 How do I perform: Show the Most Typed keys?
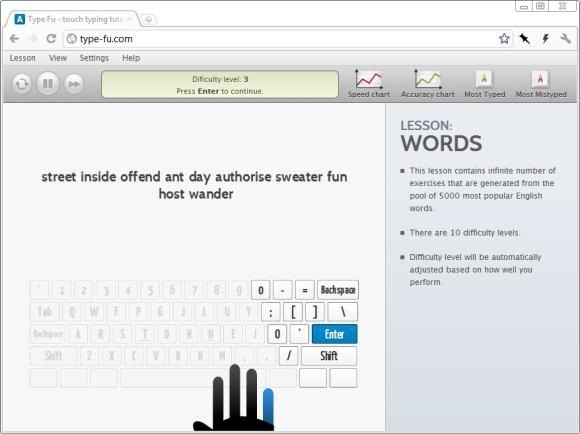[485, 84]
